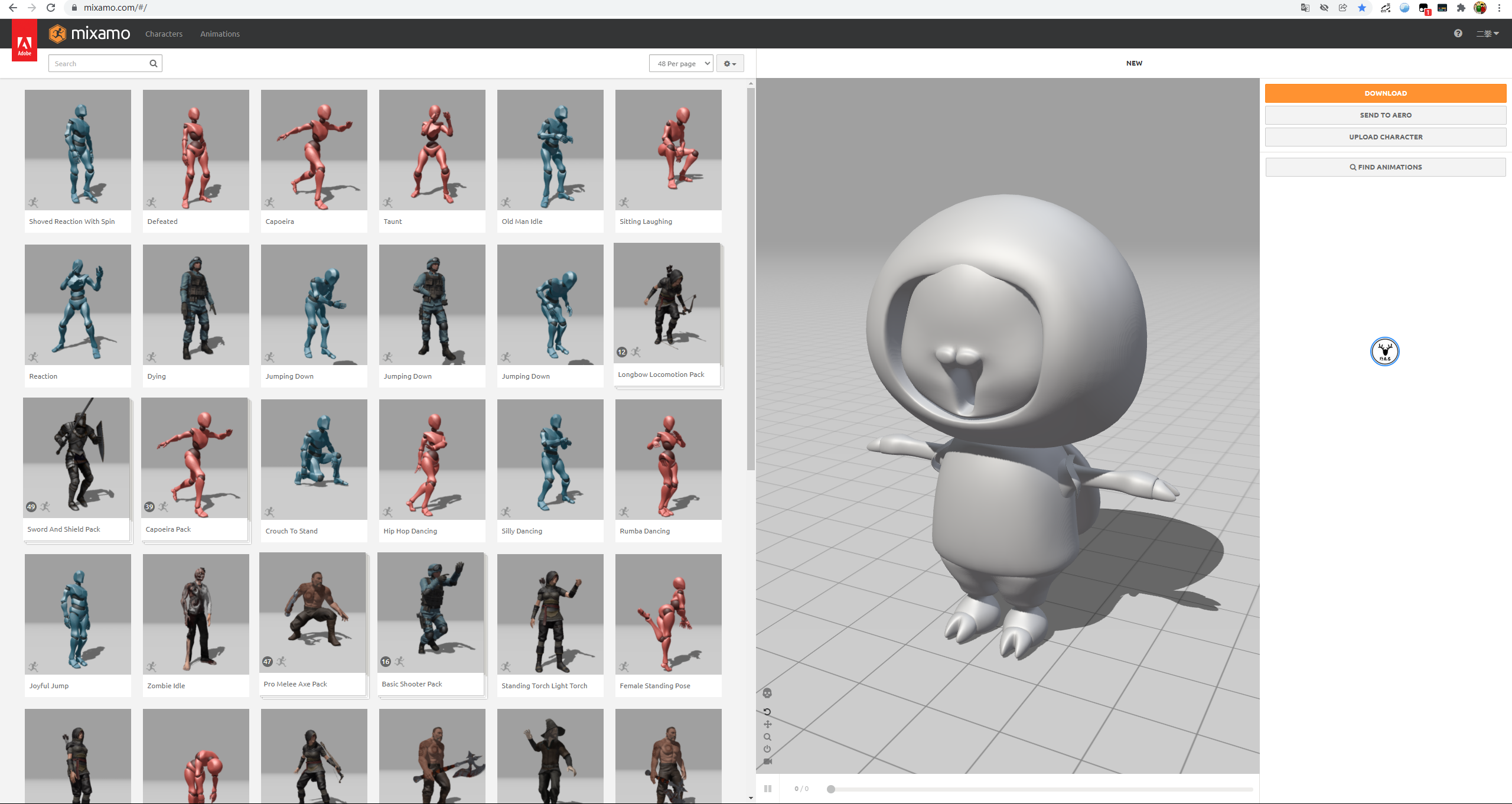Open the user account dropdown menu
This screenshot has height=804, width=1512.
coord(1488,34)
